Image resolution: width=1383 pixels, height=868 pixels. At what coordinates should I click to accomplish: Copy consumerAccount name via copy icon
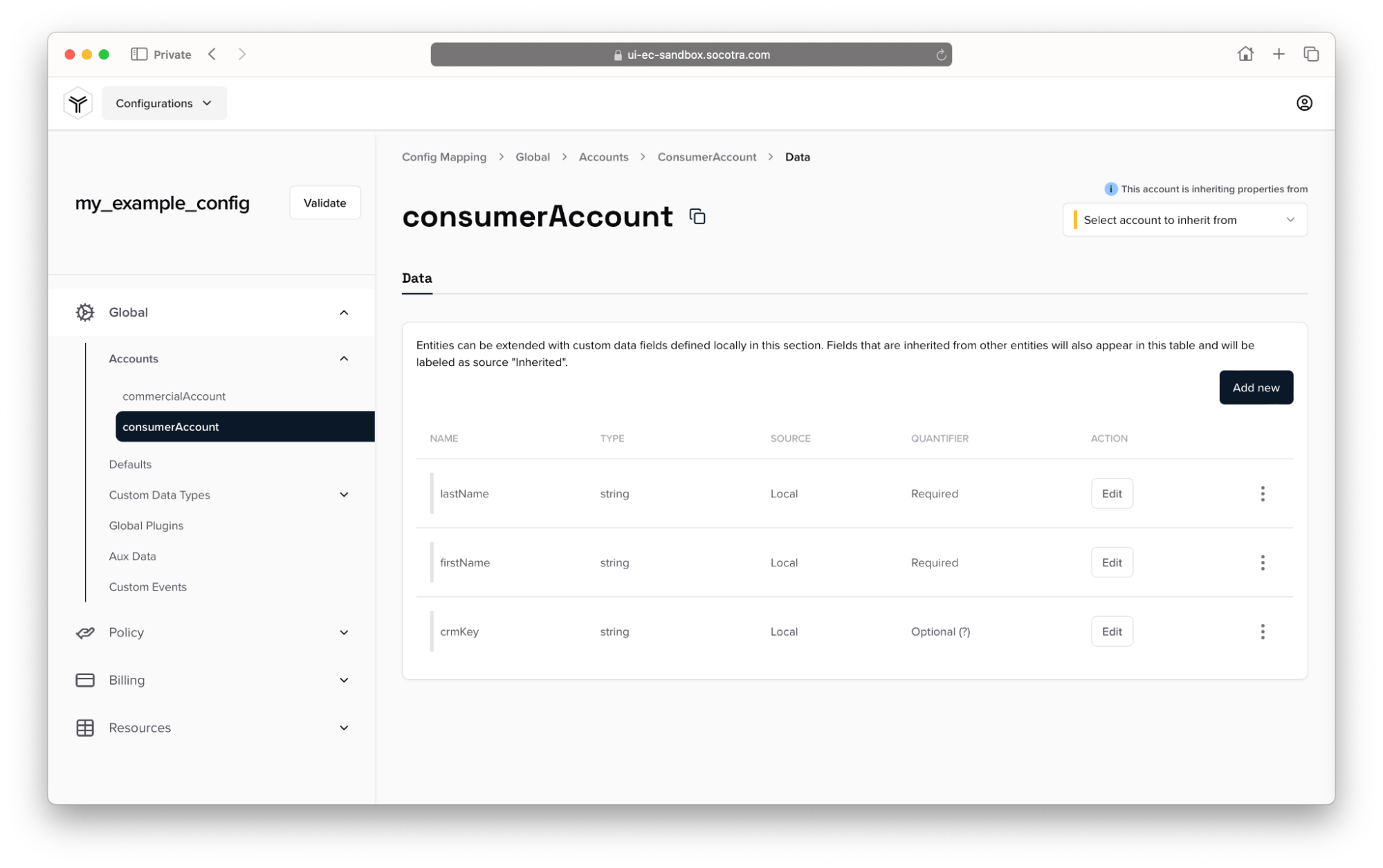coord(697,216)
